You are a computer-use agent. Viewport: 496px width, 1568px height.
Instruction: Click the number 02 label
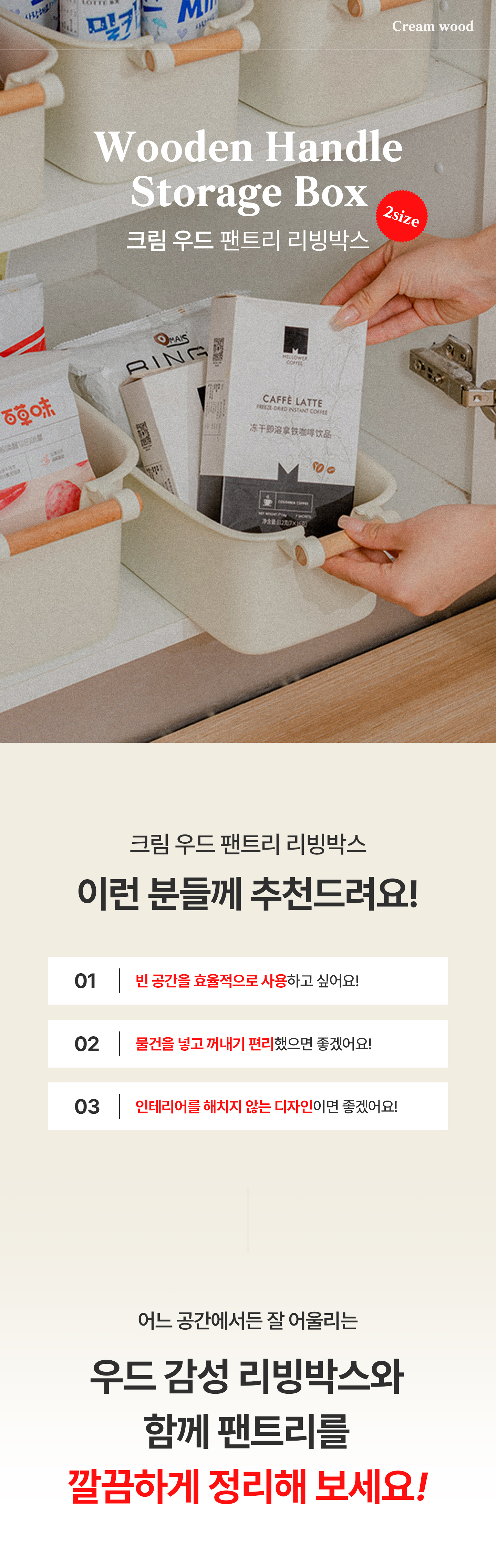(86, 1043)
